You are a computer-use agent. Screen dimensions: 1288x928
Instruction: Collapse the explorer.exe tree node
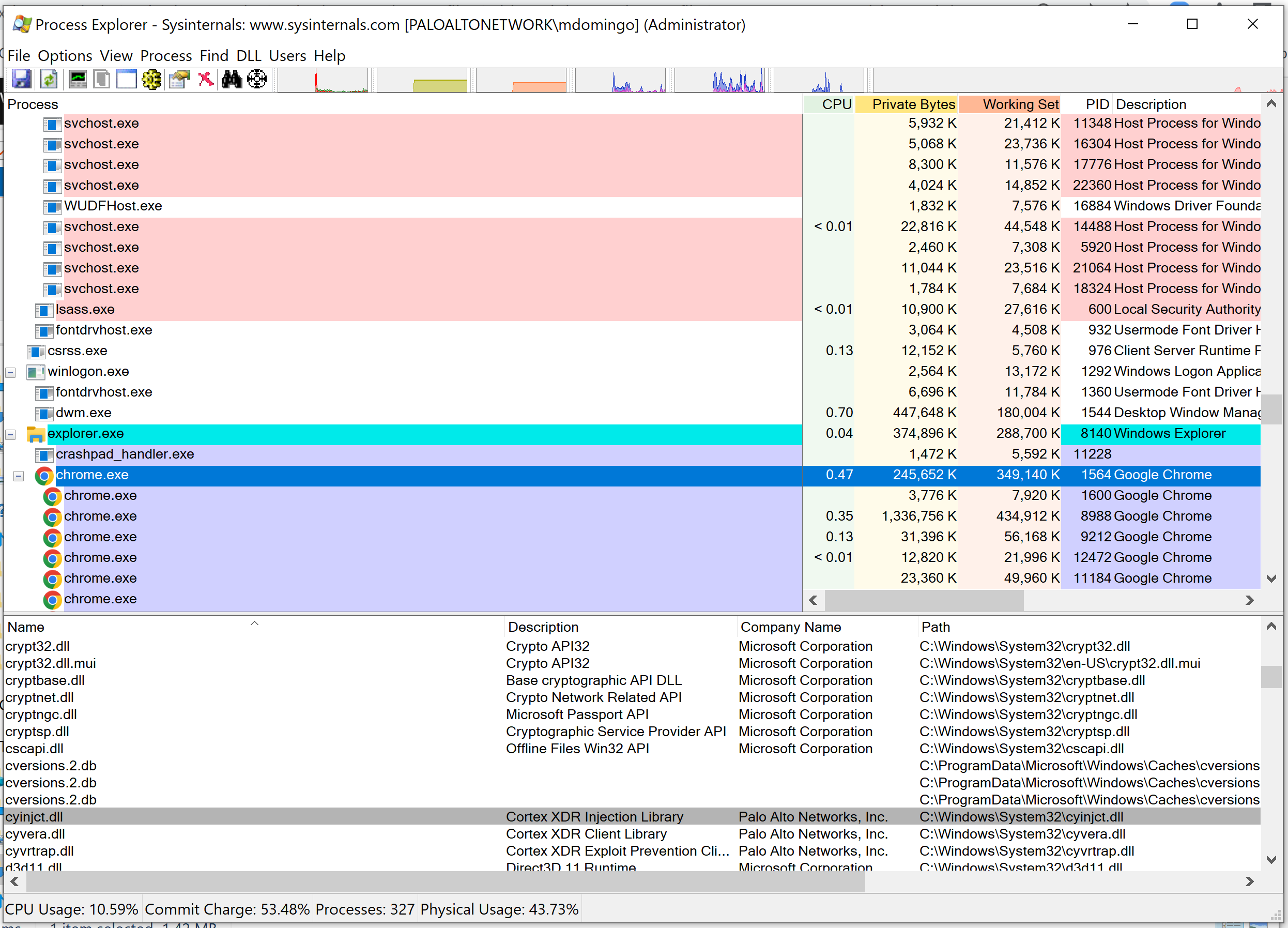point(10,434)
